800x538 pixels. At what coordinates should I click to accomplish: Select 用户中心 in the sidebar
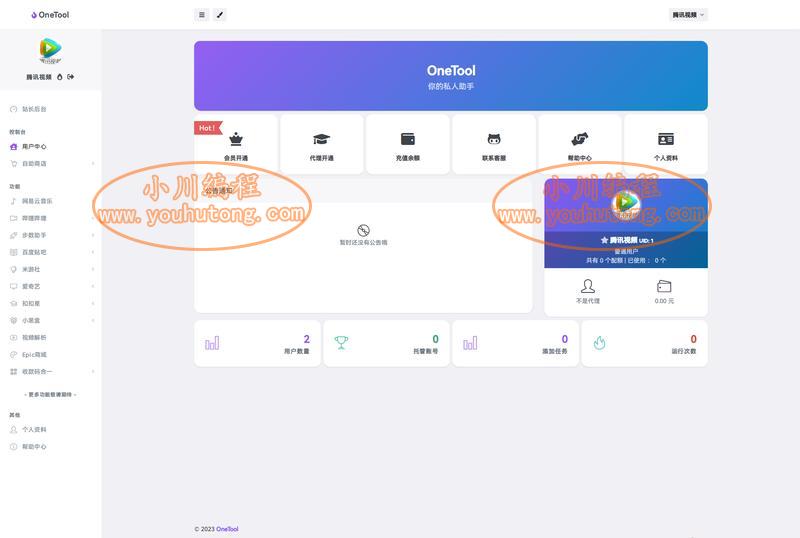pyautogui.click(x=51, y=146)
